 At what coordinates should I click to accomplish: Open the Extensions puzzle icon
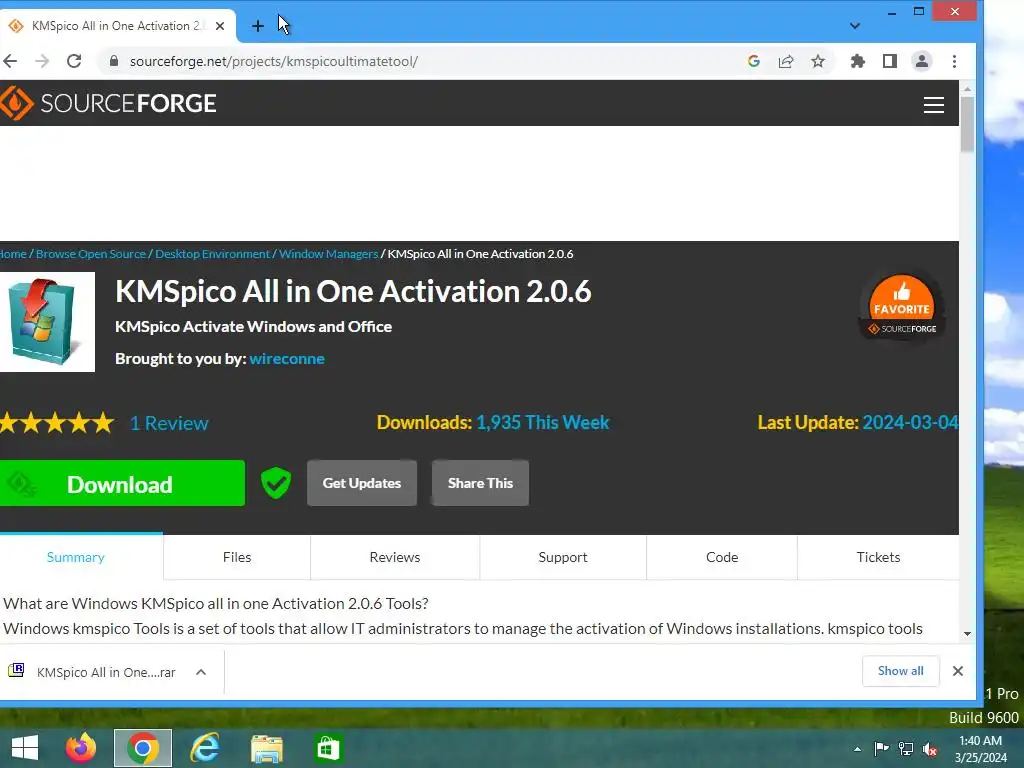[857, 61]
